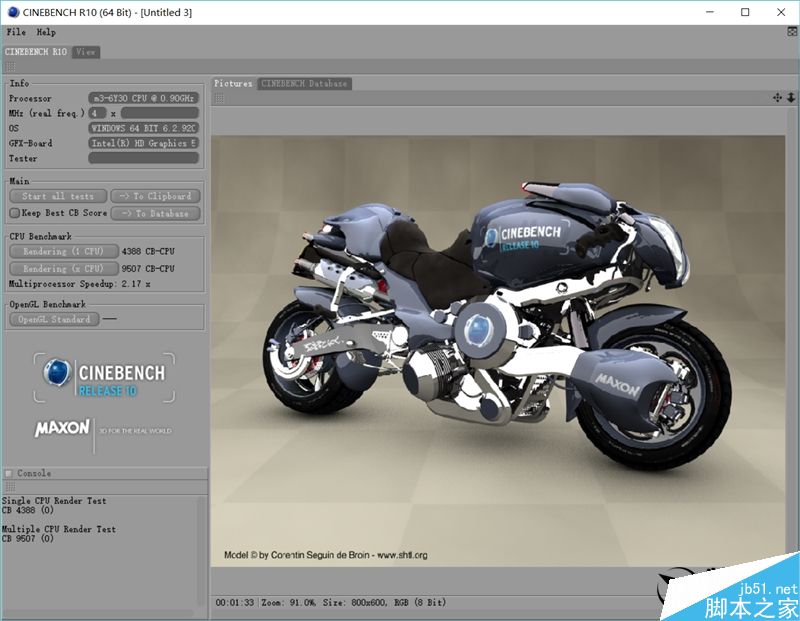Image resolution: width=800 pixels, height=621 pixels.
Task: Click the grip icon below the Pictures tab
Action: (219, 98)
